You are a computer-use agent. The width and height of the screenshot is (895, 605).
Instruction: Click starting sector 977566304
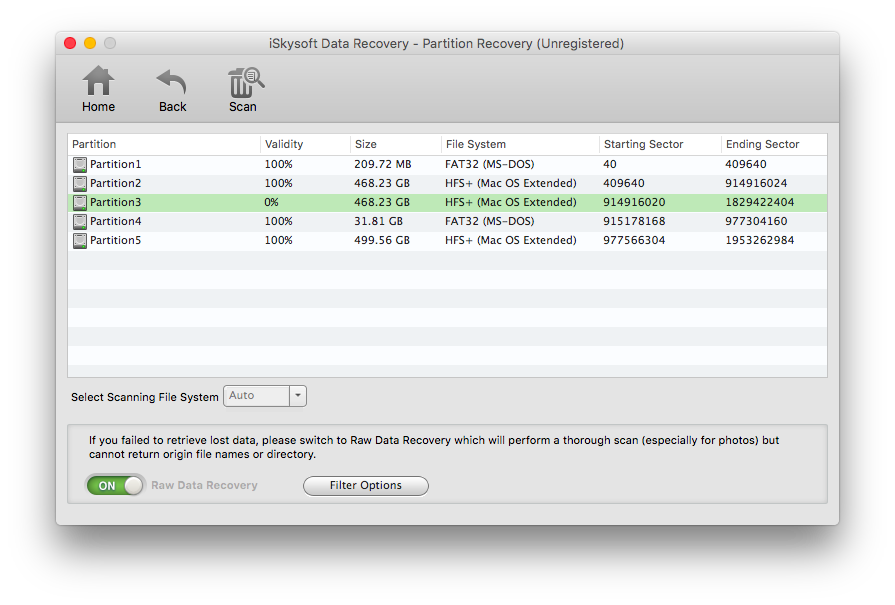click(x=634, y=240)
